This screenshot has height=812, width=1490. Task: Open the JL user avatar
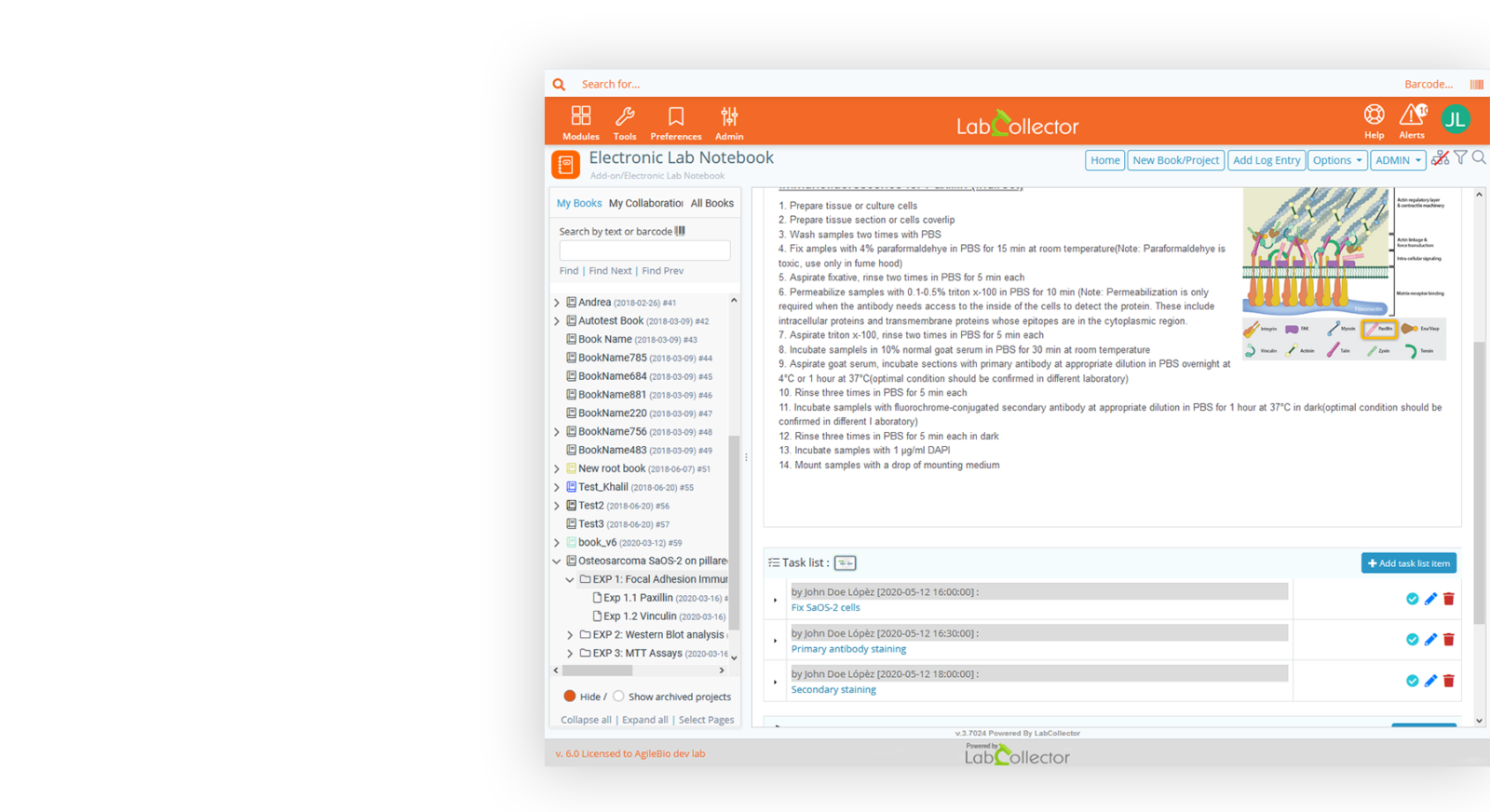click(x=1456, y=119)
